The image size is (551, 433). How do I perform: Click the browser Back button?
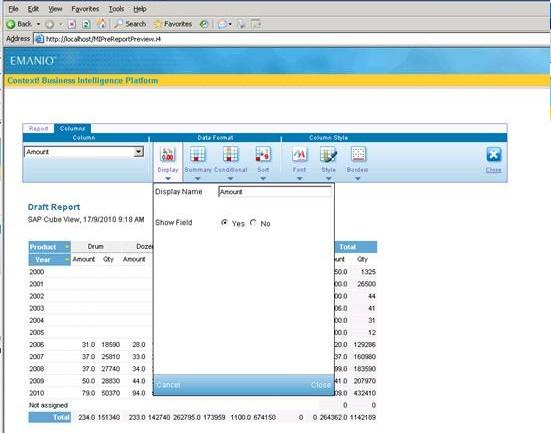[x=20, y=24]
